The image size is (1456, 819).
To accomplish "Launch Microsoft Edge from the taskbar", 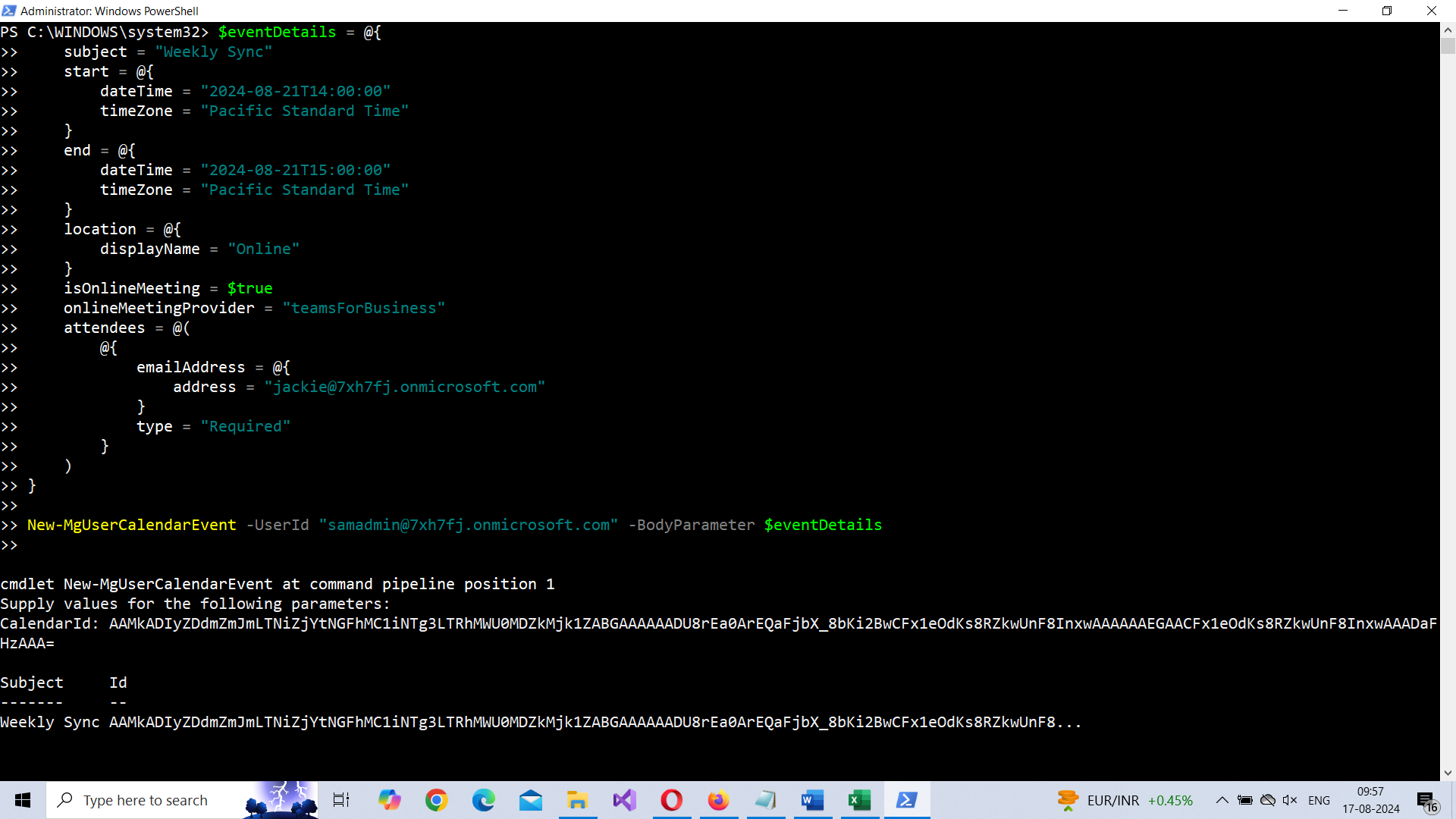I will click(483, 800).
